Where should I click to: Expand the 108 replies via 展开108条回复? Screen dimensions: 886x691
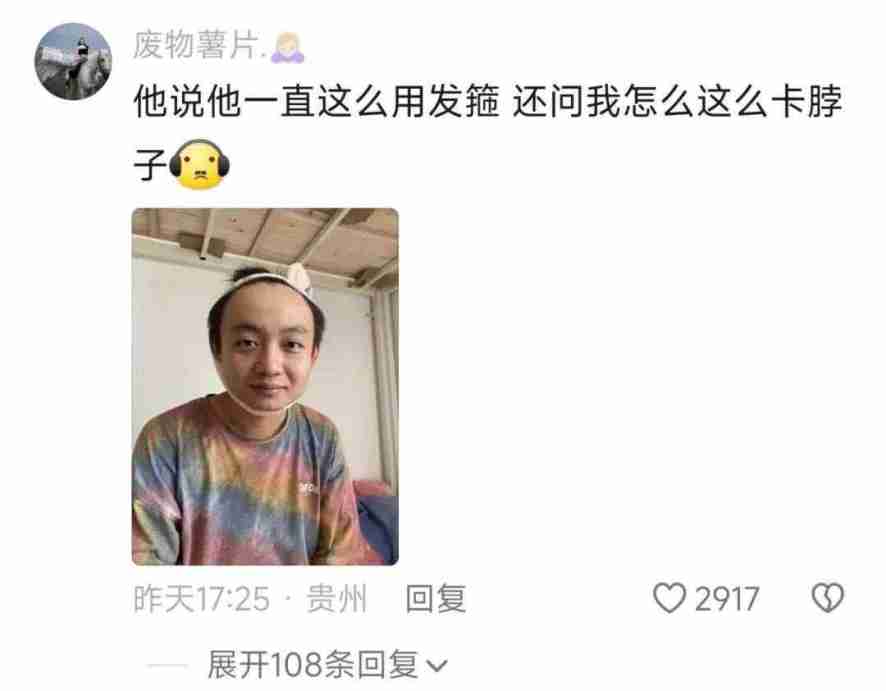pos(312,665)
